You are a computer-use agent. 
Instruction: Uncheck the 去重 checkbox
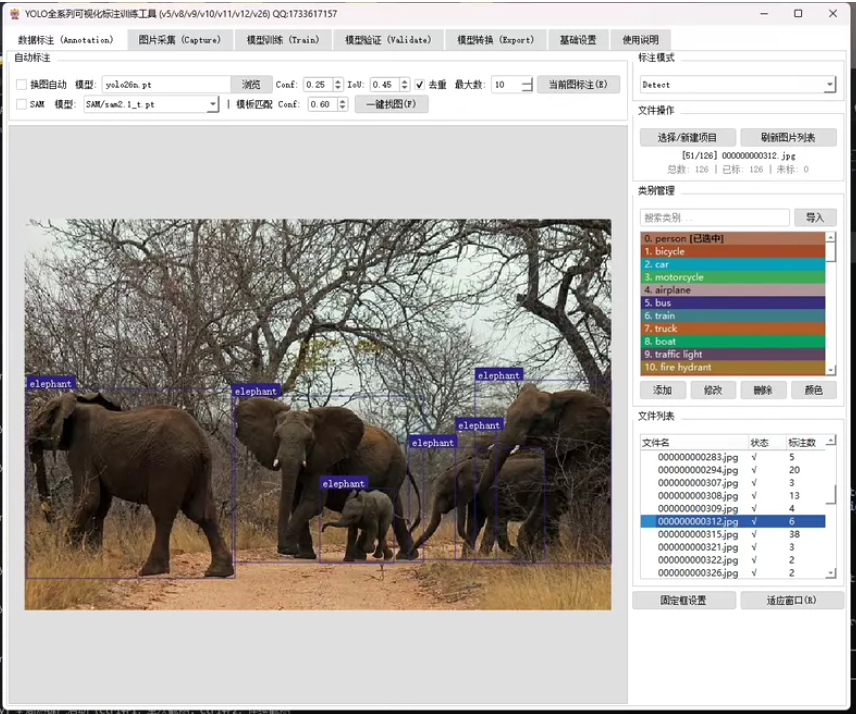coord(419,85)
